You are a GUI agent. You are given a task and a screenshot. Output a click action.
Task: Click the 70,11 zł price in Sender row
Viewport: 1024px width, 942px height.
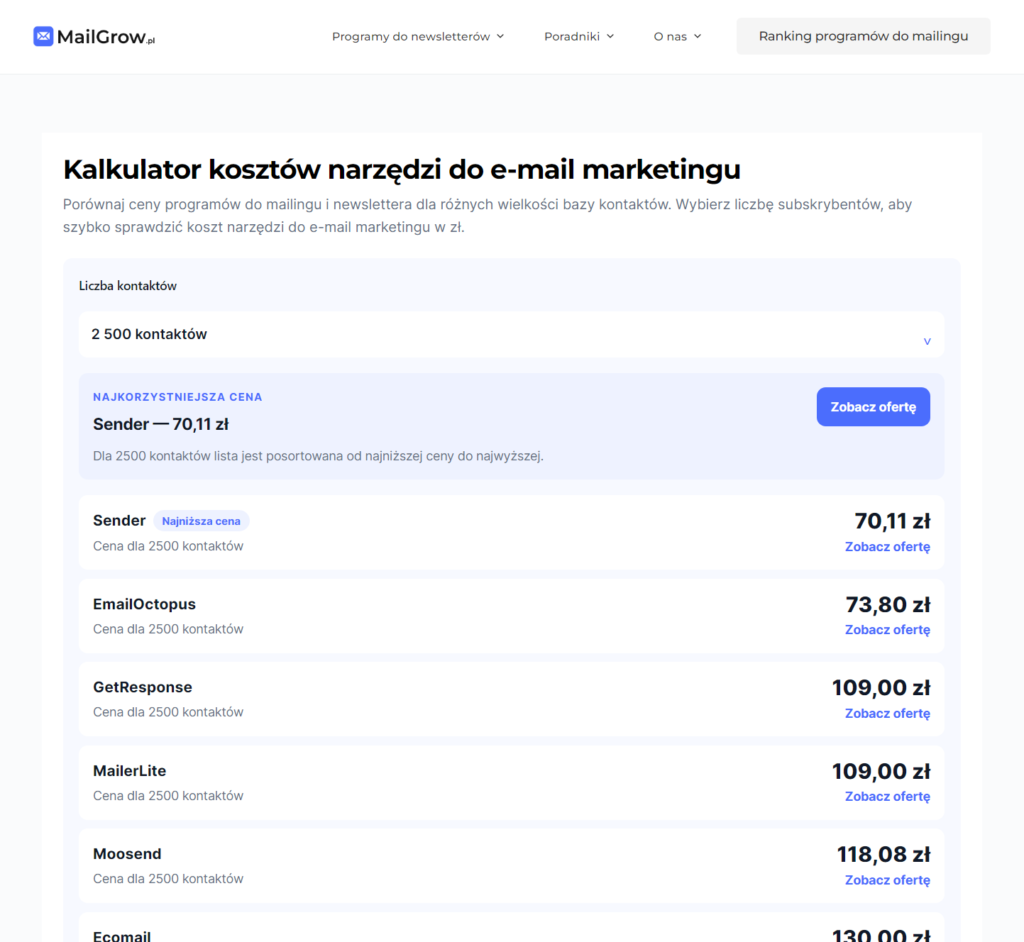(x=892, y=521)
